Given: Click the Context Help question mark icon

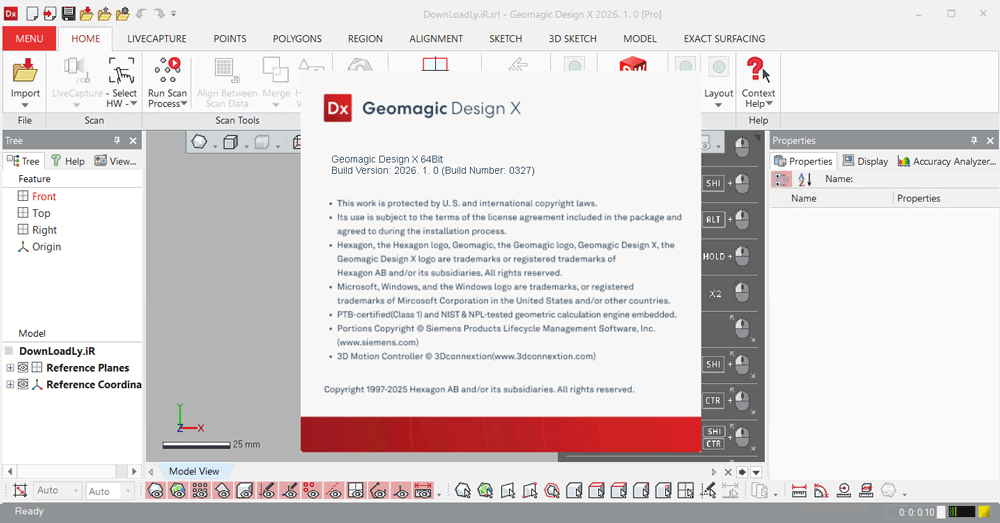Looking at the screenshot, I should pos(758,70).
